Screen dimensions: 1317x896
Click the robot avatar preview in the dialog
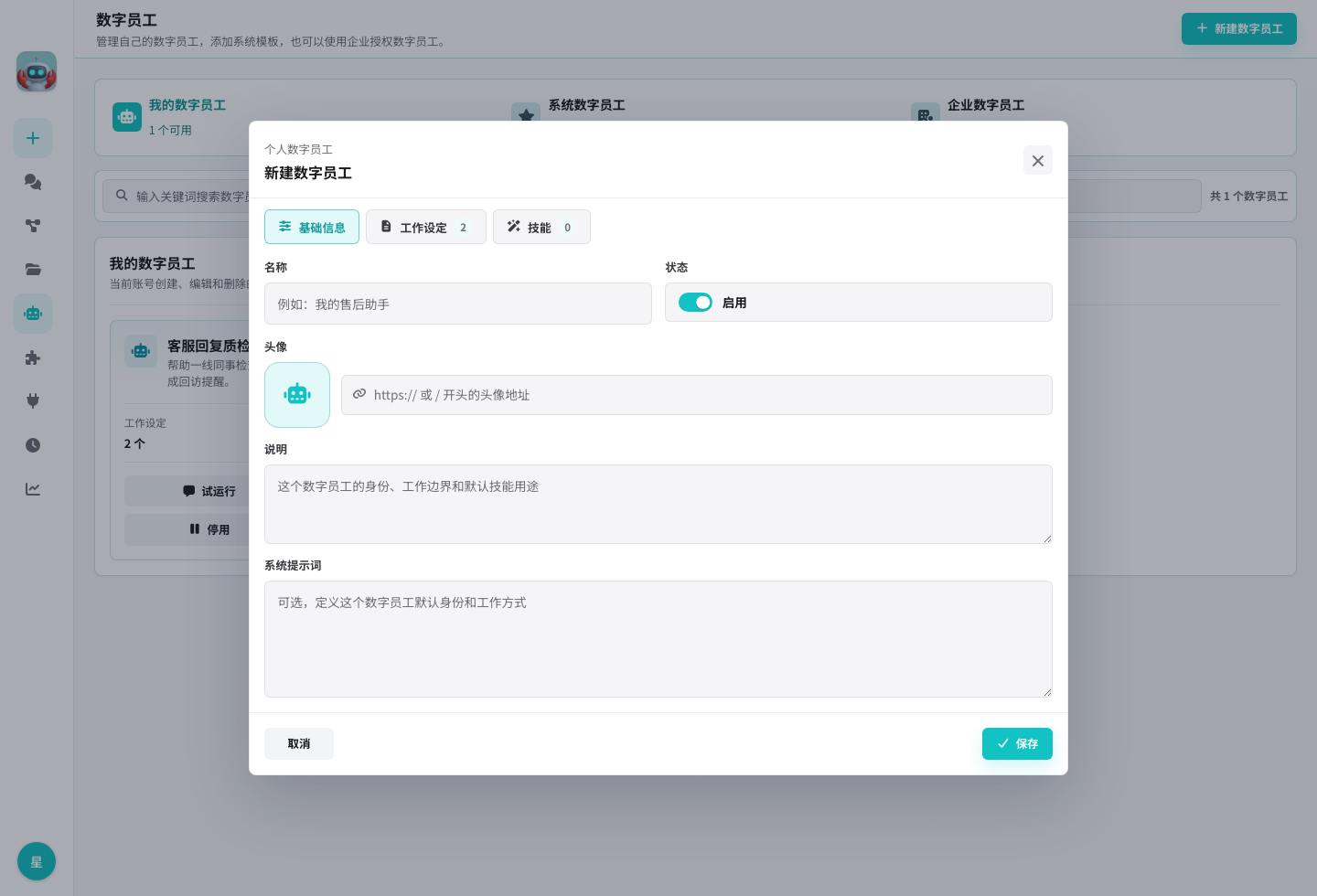297,395
